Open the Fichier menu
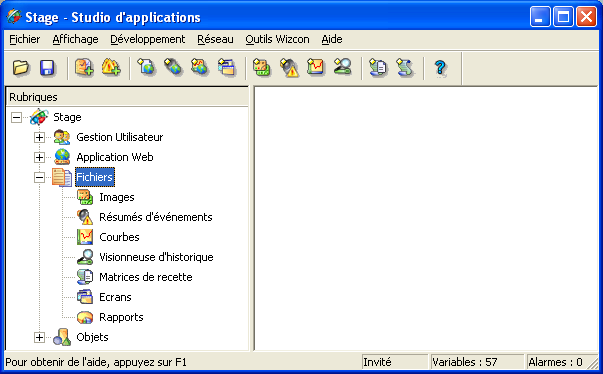The image size is (603, 374). [x=25, y=39]
